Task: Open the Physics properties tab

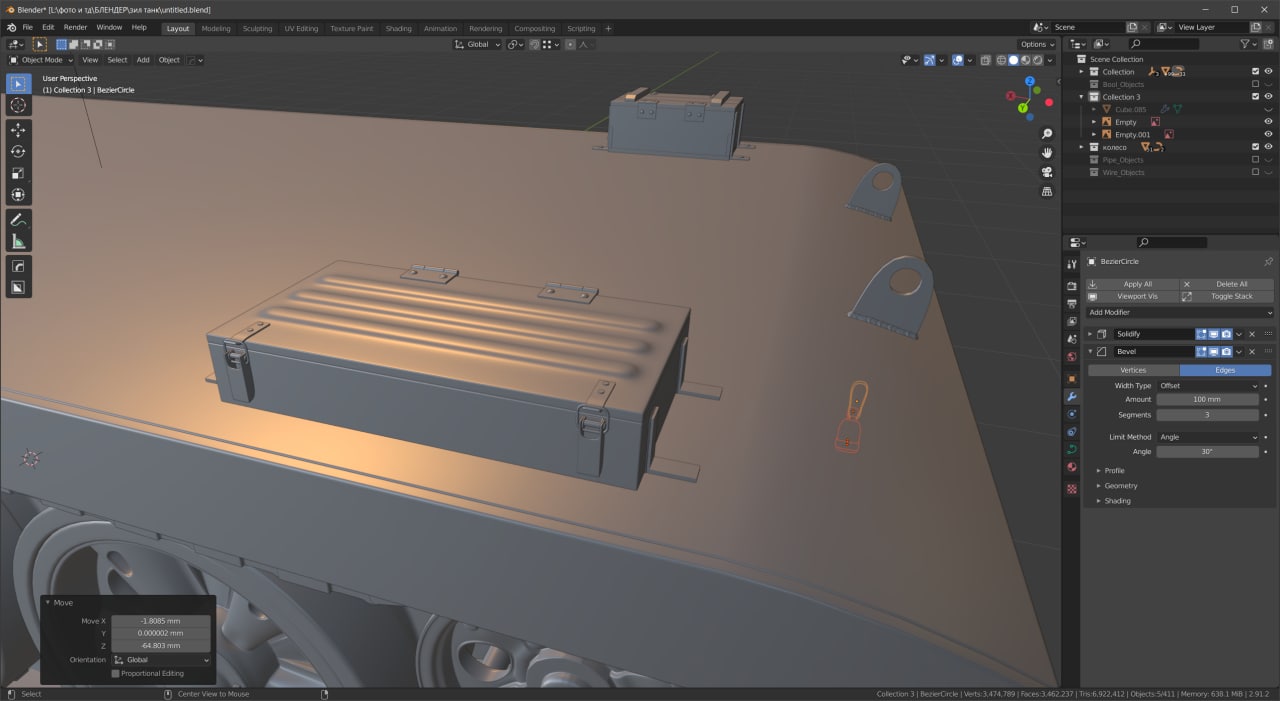Action: pos(1072,414)
